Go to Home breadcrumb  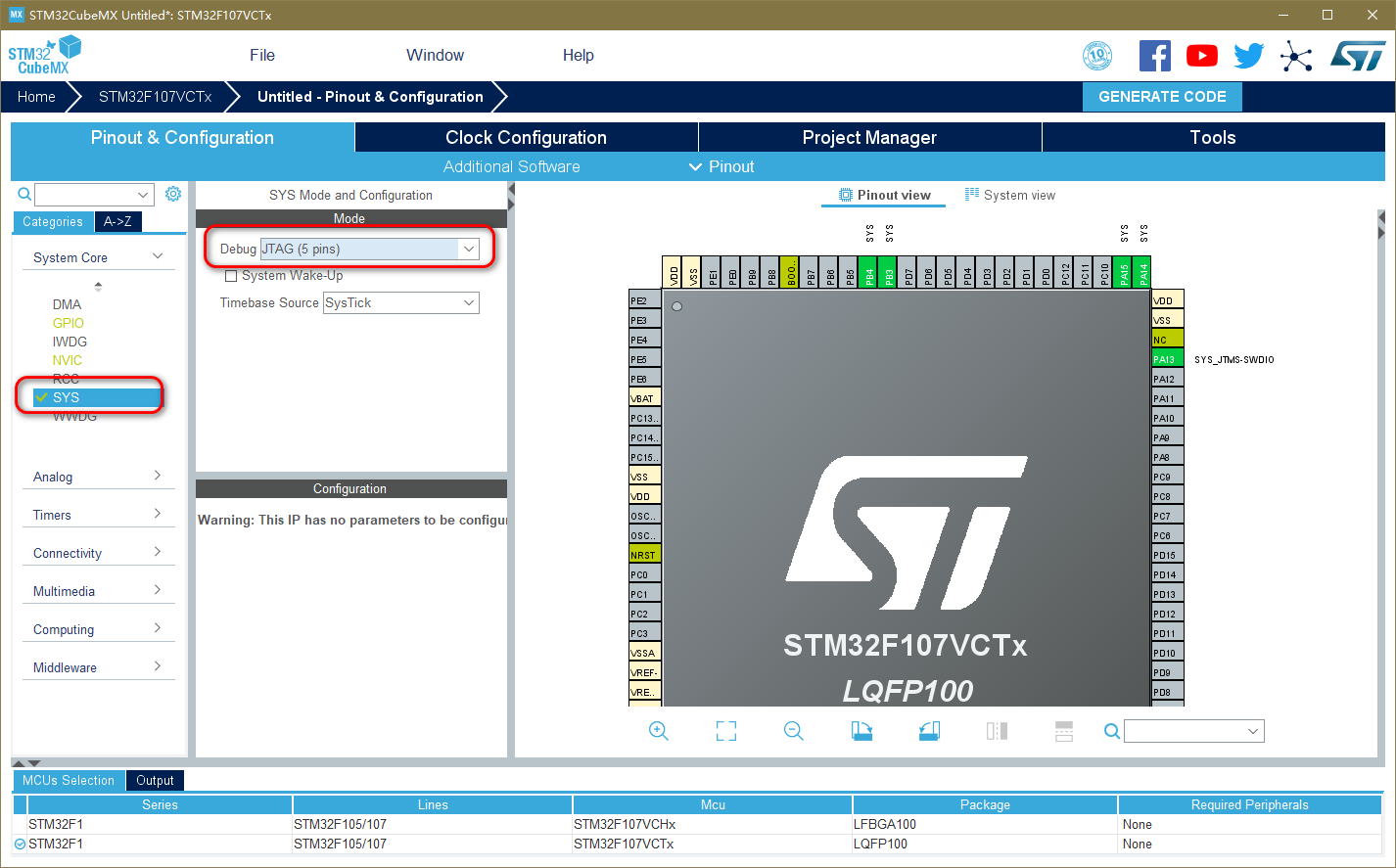click(x=36, y=97)
